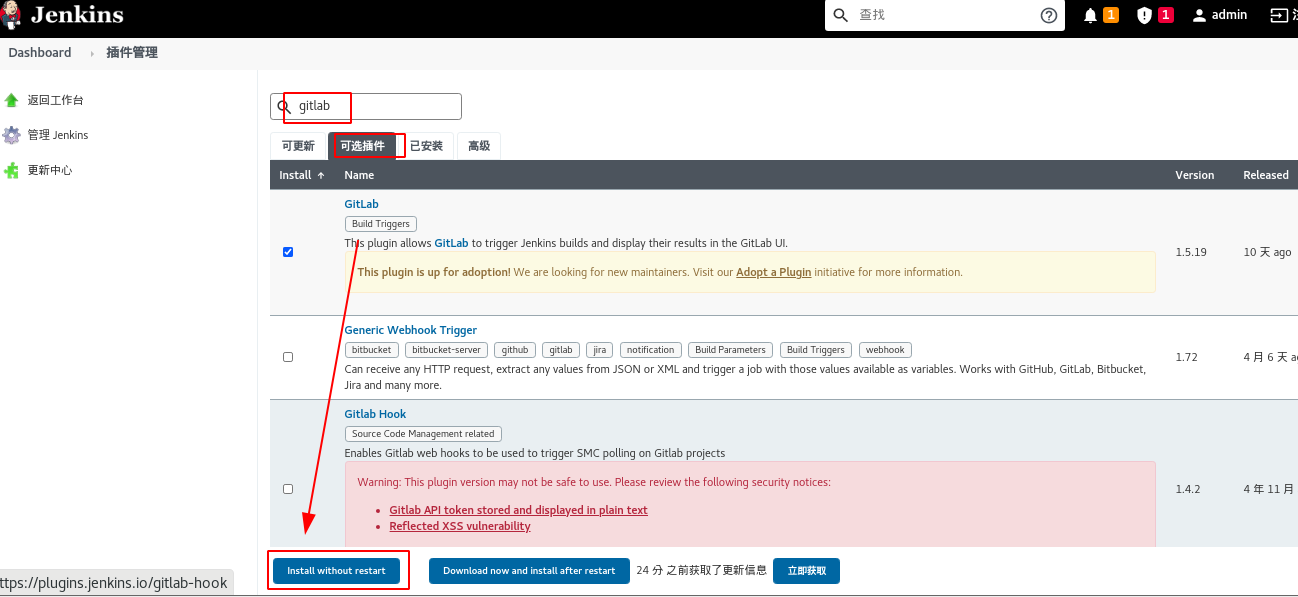This screenshot has height=597, width=1298.
Task: Click the search magnifier in header
Action: point(841,15)
